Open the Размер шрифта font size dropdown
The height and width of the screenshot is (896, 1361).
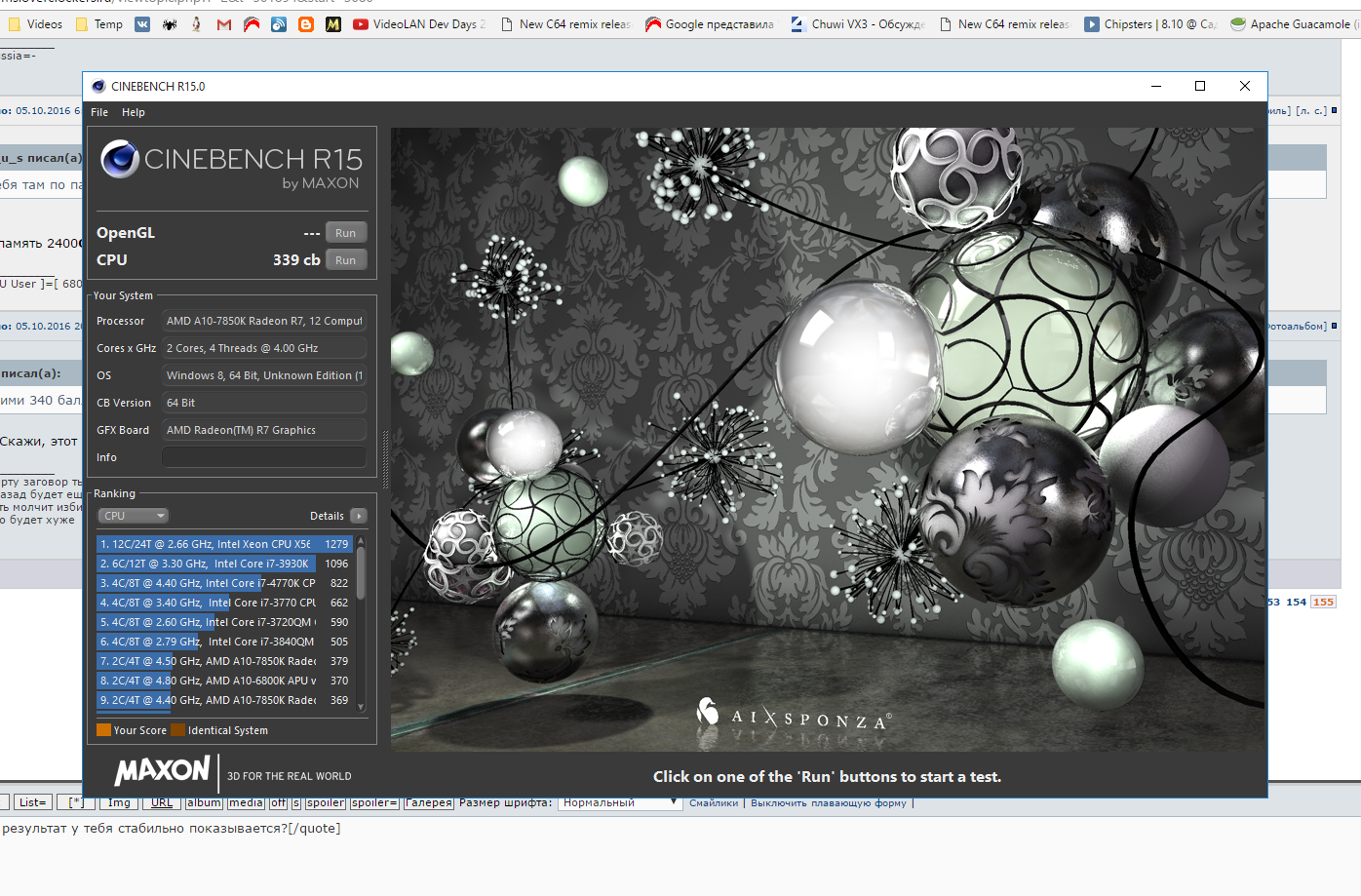coord(619,803)
